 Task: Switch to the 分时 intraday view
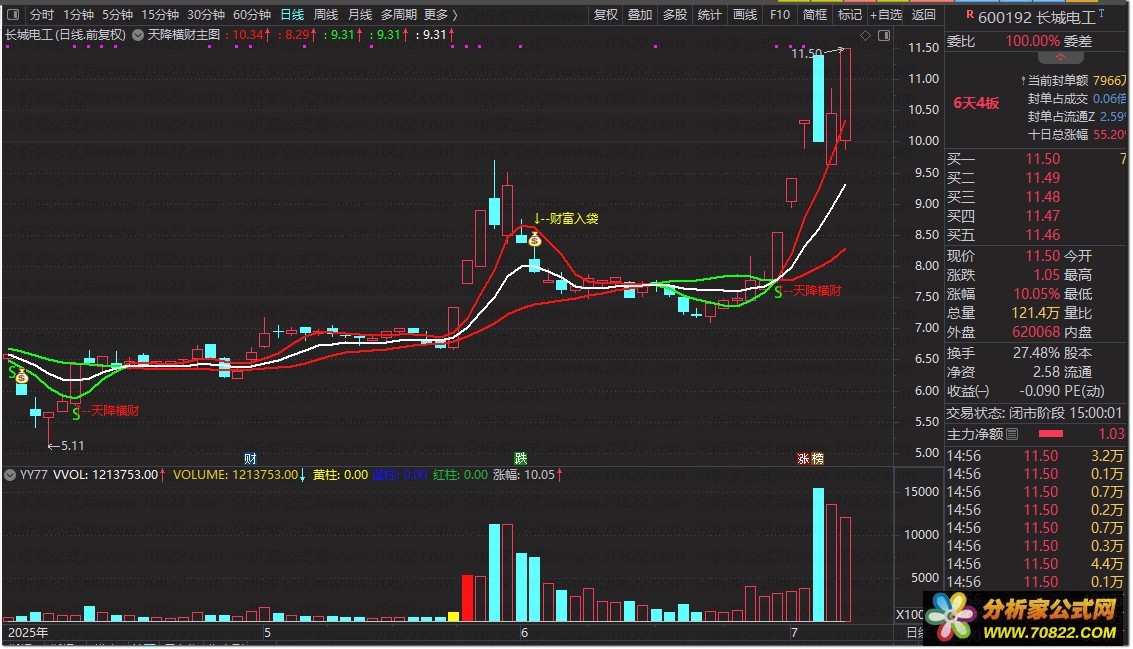(x=41, y=14)
